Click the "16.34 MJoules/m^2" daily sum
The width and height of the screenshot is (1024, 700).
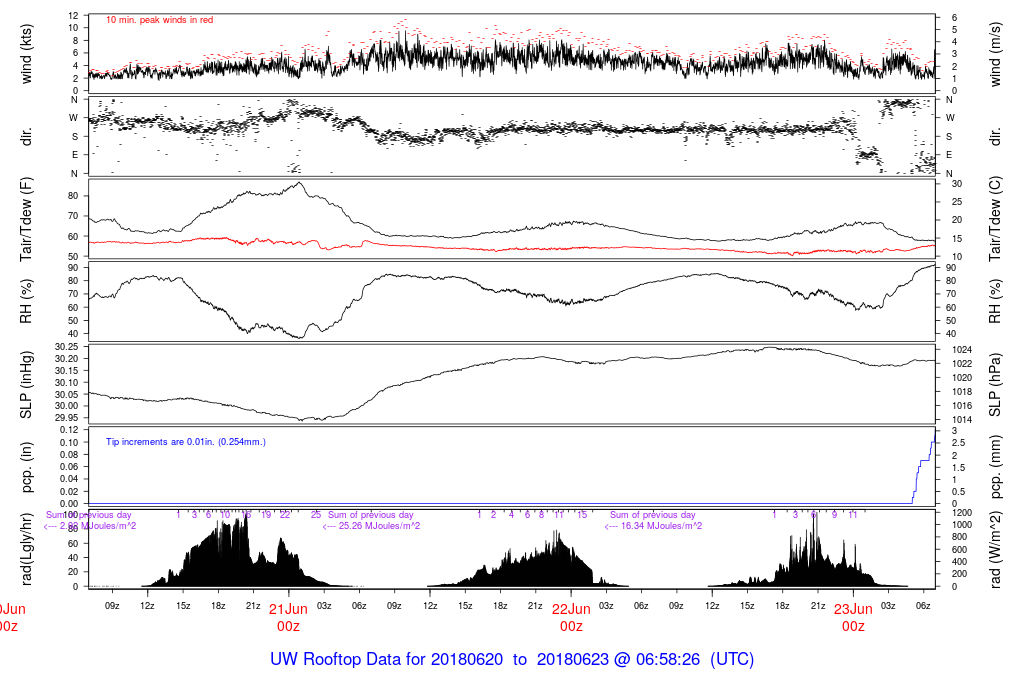click(x=664, y=526)
